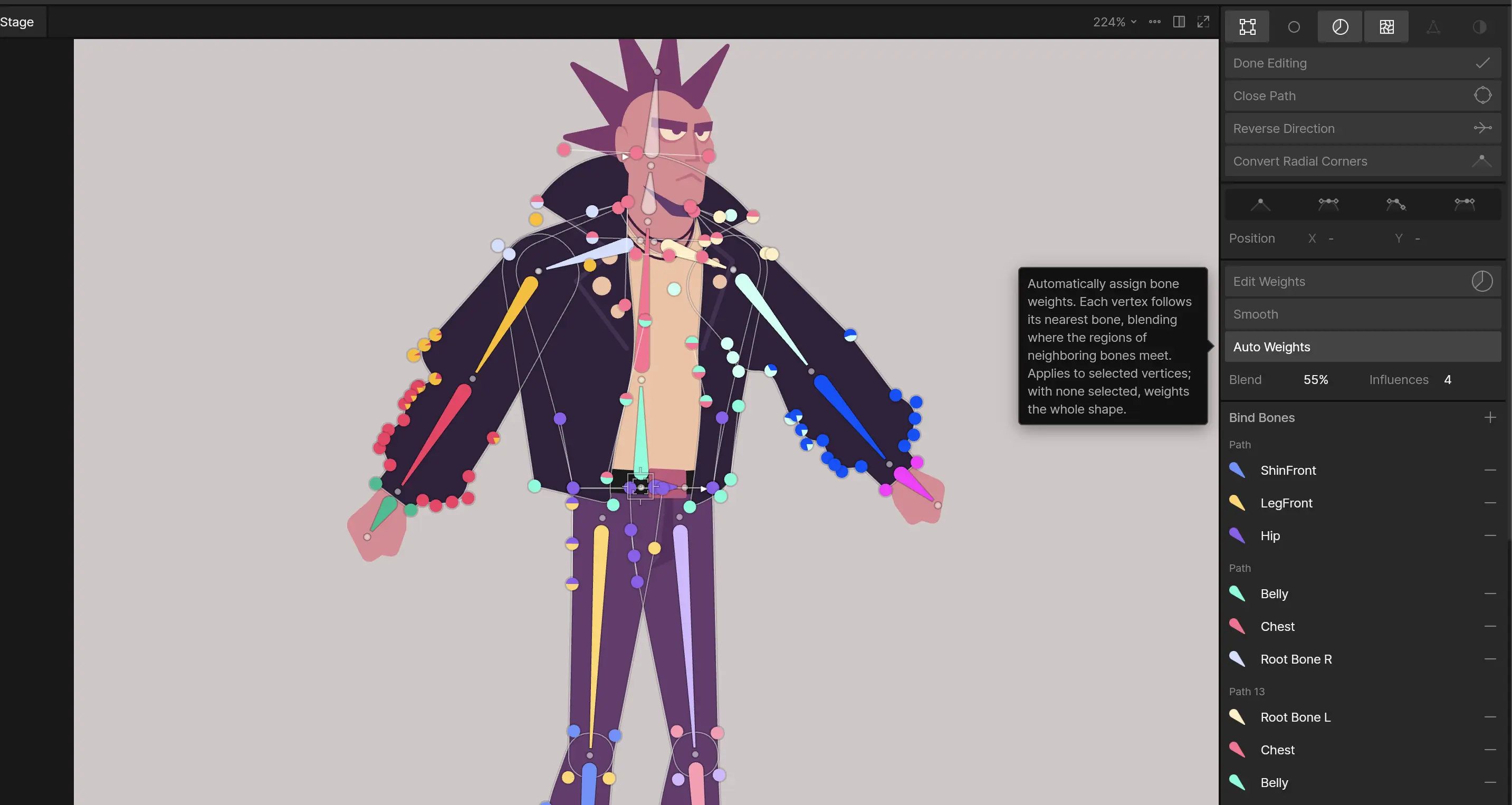The height and width of the screenshot is (805, 1512).
Task: Click the triangle mesh tab icon
Action: [x=1433, y=26]
